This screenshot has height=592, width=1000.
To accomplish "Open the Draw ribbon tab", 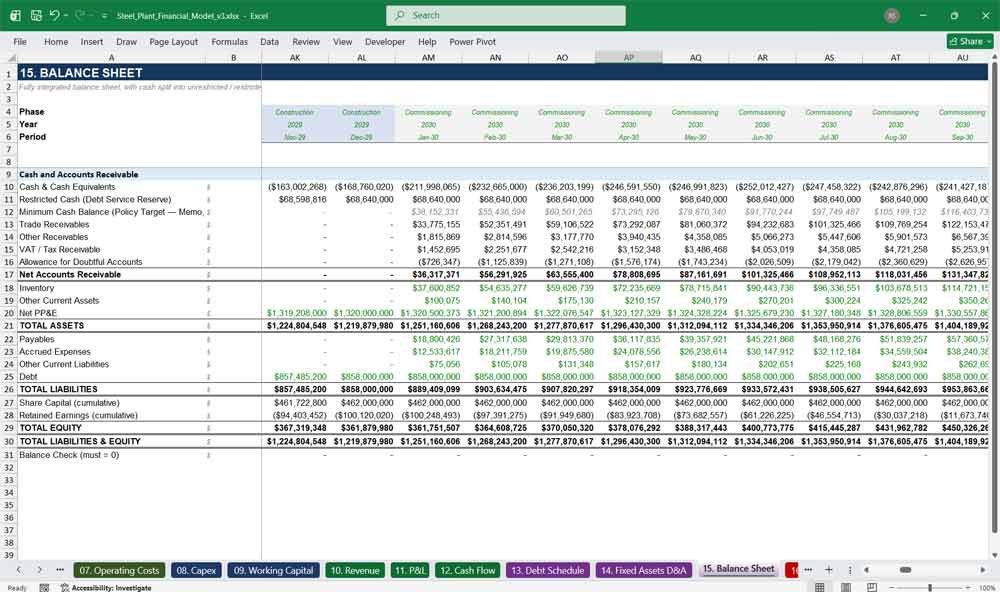I will tap(126, 41).
